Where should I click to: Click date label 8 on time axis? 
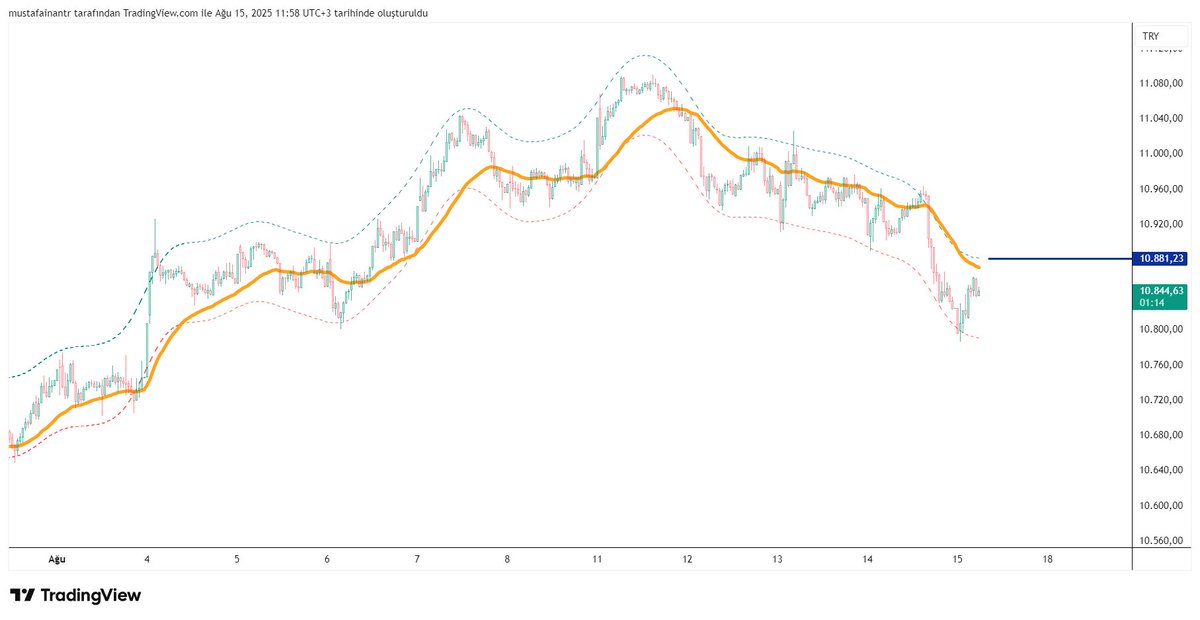(x=507, y=560)
